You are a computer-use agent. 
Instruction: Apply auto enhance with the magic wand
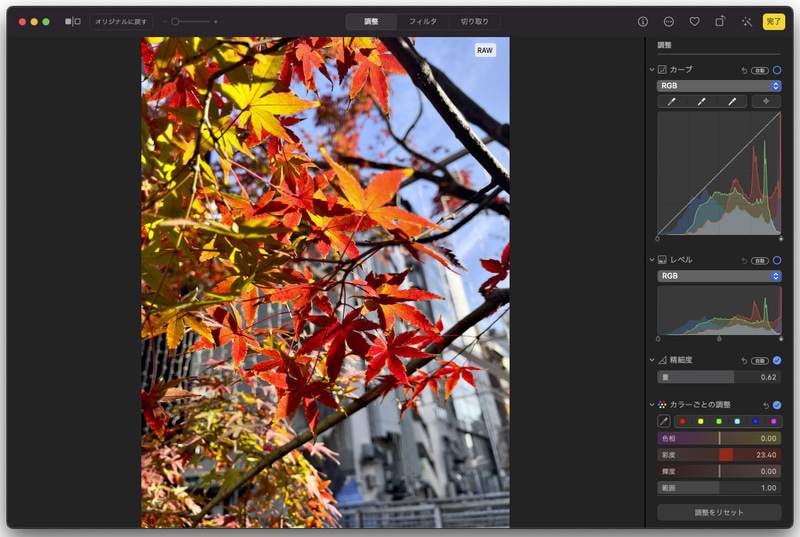747,21
